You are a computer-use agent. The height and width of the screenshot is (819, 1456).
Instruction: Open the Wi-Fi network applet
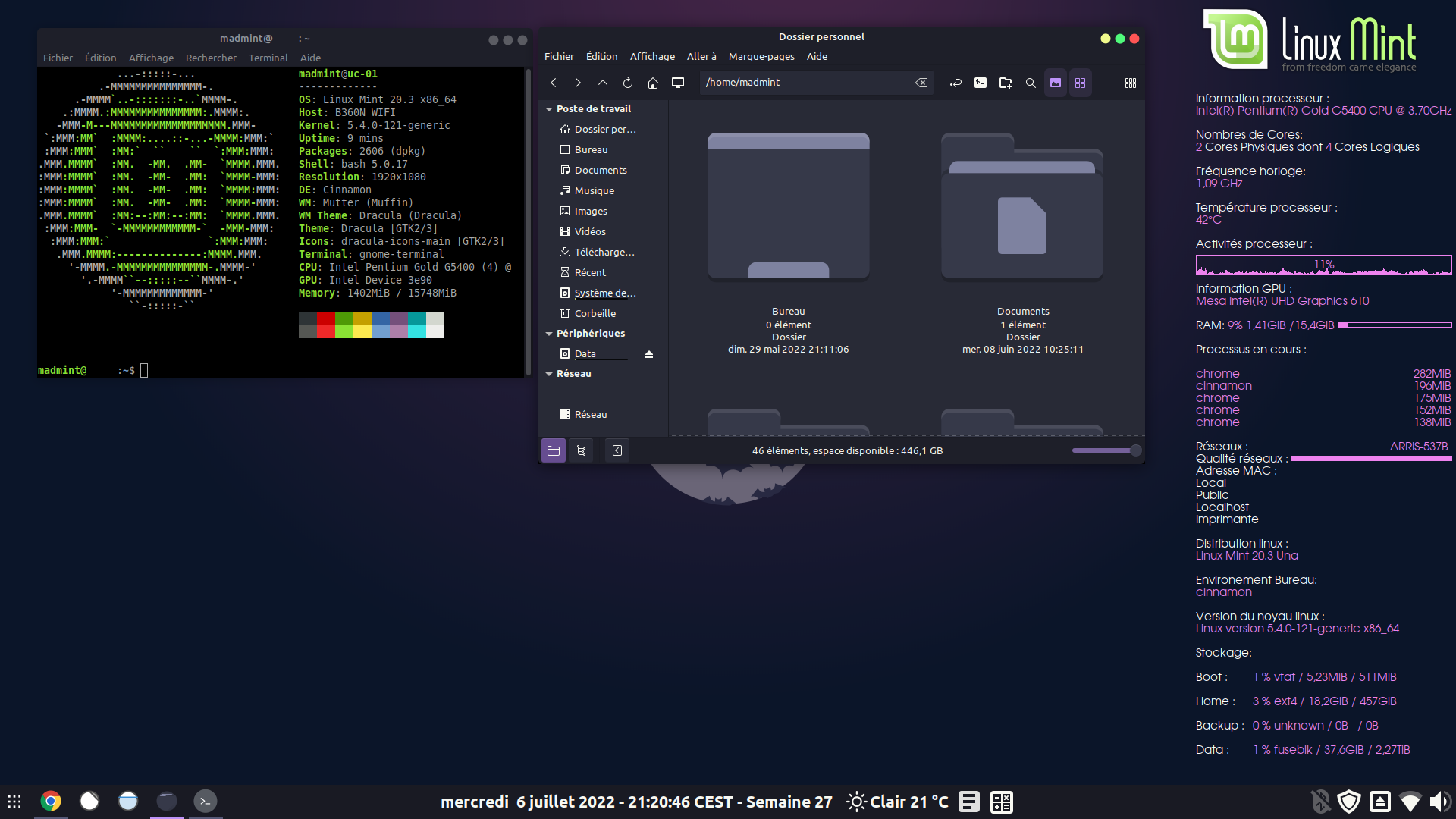coord(1410,802)
